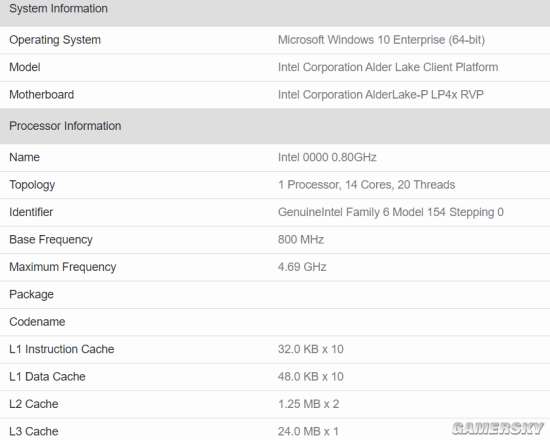Select the Motherboard row label

[x=42, y=94]
